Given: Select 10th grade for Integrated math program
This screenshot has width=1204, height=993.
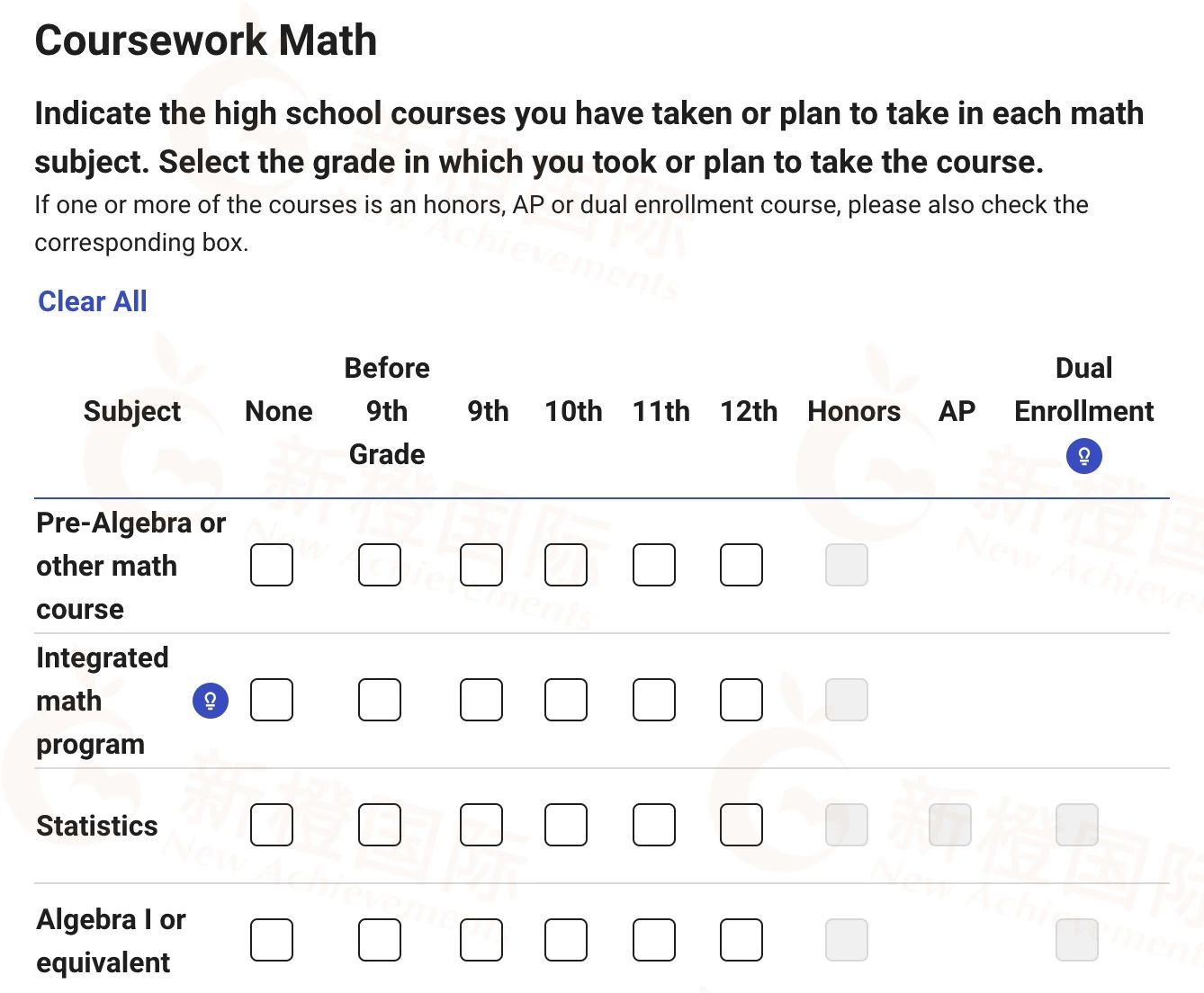Looking at the screenshot, I should (566, 700).
